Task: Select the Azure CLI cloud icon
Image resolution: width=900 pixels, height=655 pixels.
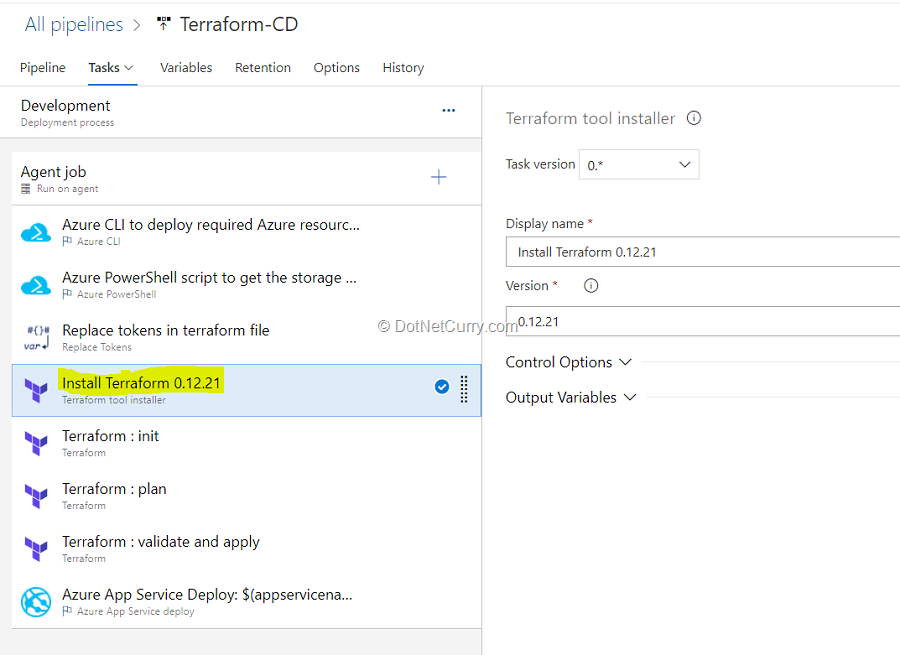Action: (36, 232)
